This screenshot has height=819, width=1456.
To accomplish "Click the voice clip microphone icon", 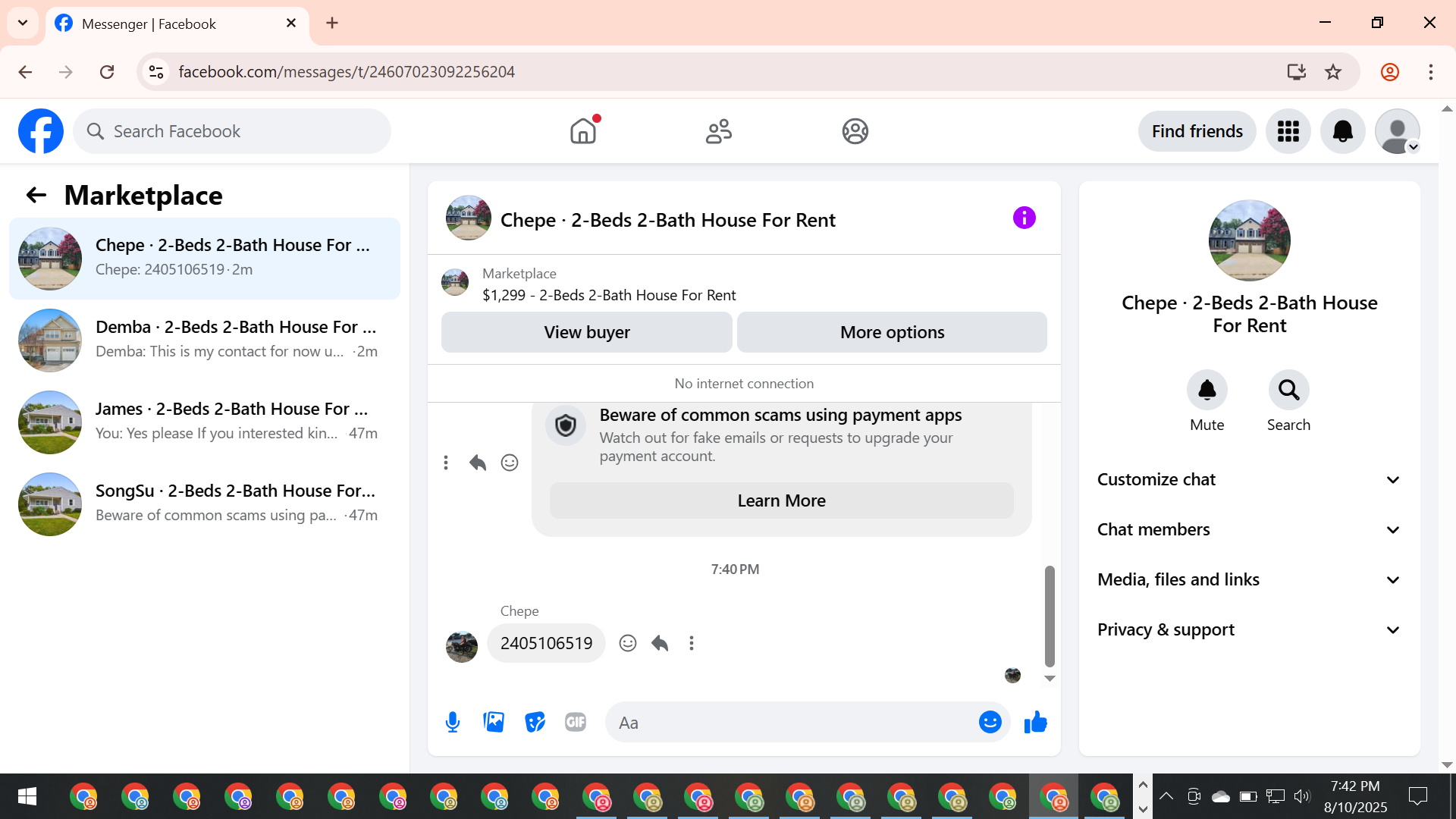I will (x=453, y=723).
